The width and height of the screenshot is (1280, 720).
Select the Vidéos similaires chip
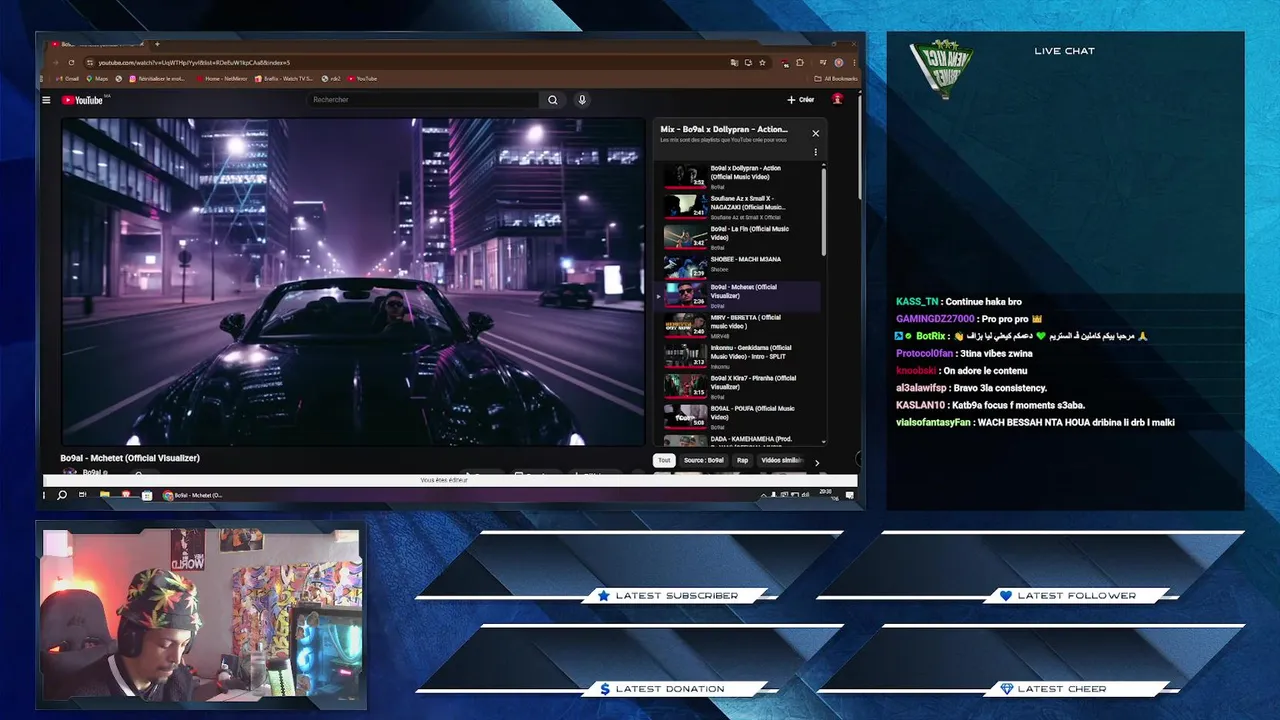click(781, 461)
